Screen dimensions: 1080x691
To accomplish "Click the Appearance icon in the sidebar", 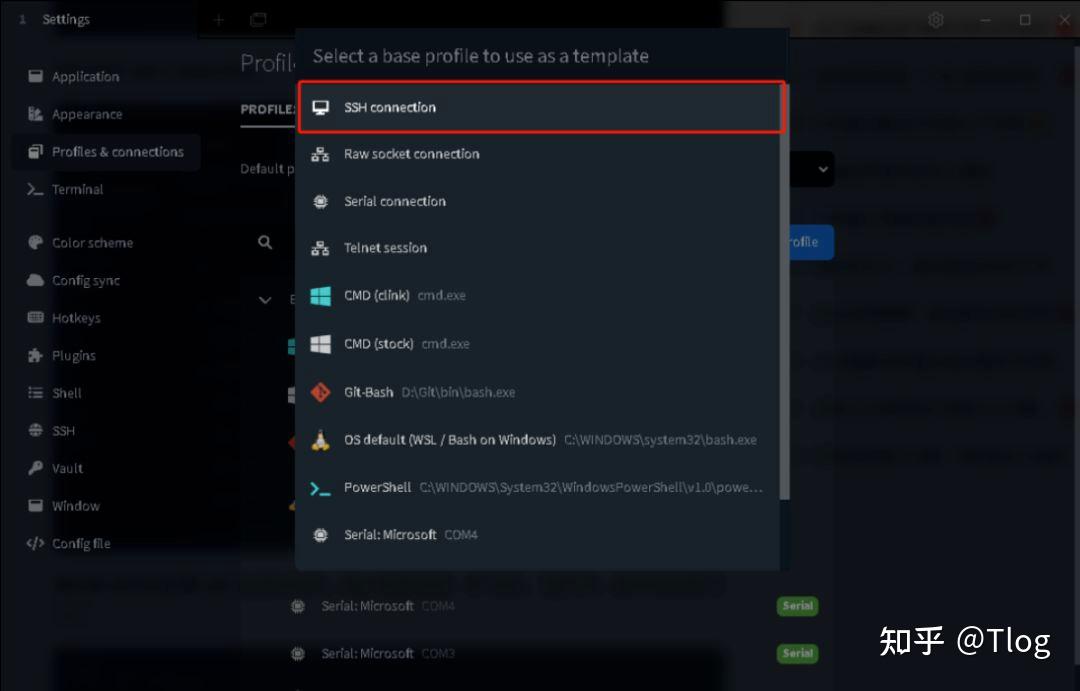I will pyautogui.click(x=35, y=114).
